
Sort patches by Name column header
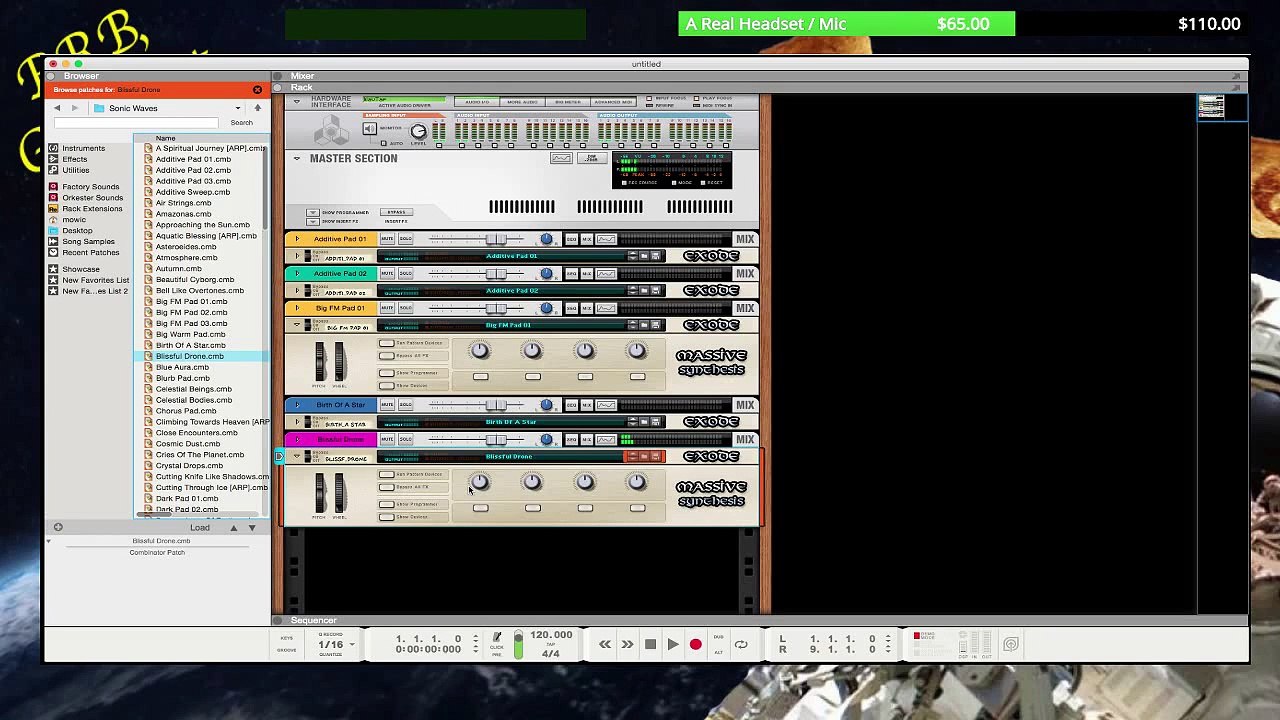pyautogui.click(x=166, y=138)
